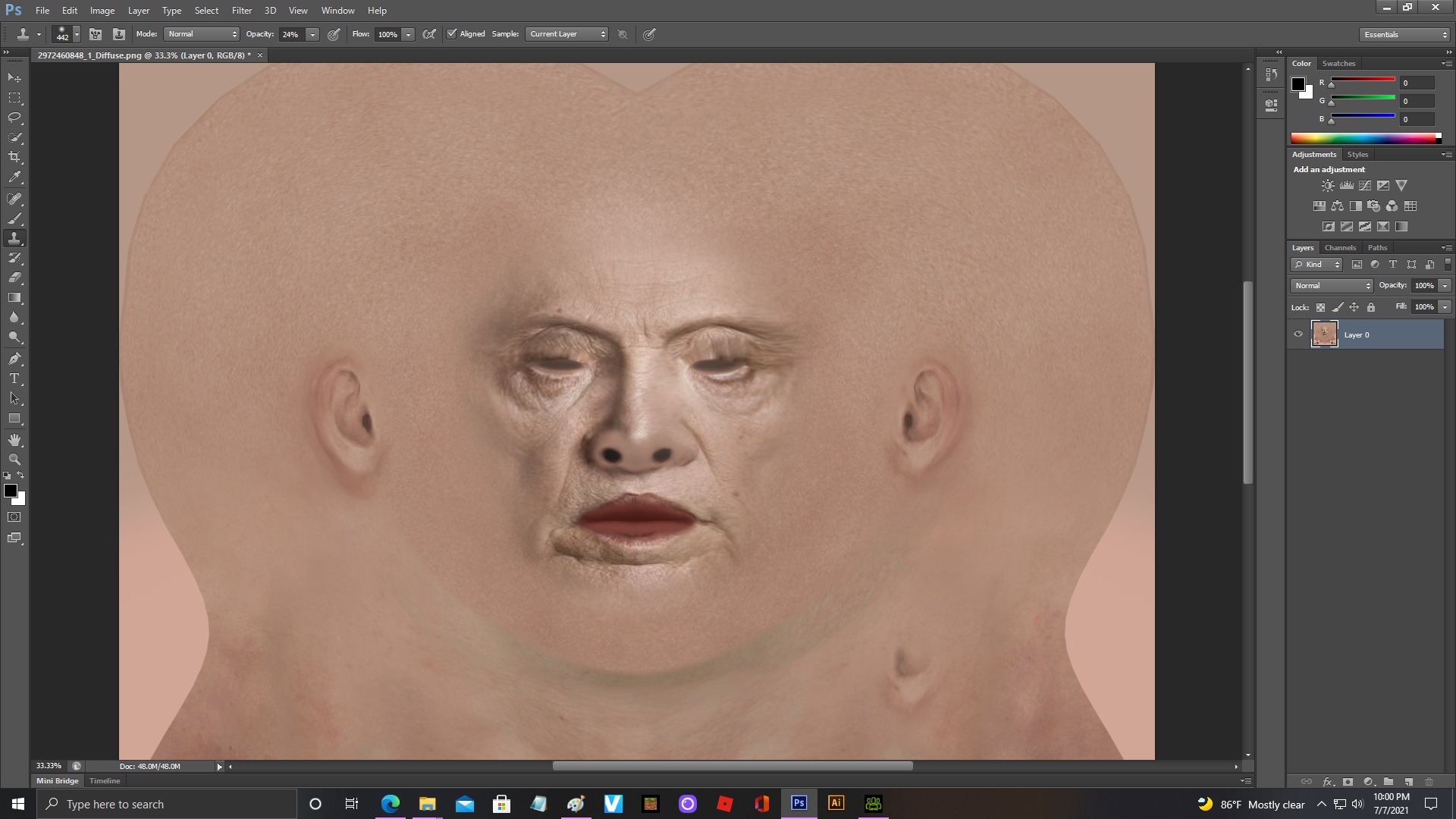Lock transparent pixels
This screenshot has width=1456, height=819.
[x=1320, y=307]
